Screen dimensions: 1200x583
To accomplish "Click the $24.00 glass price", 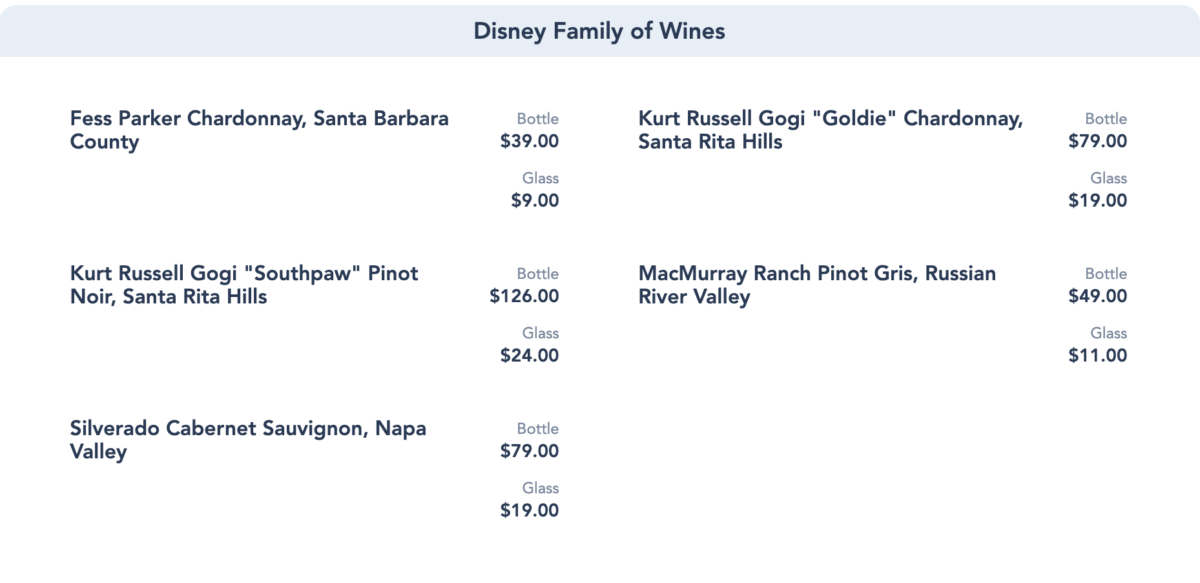I will (529, 355).
